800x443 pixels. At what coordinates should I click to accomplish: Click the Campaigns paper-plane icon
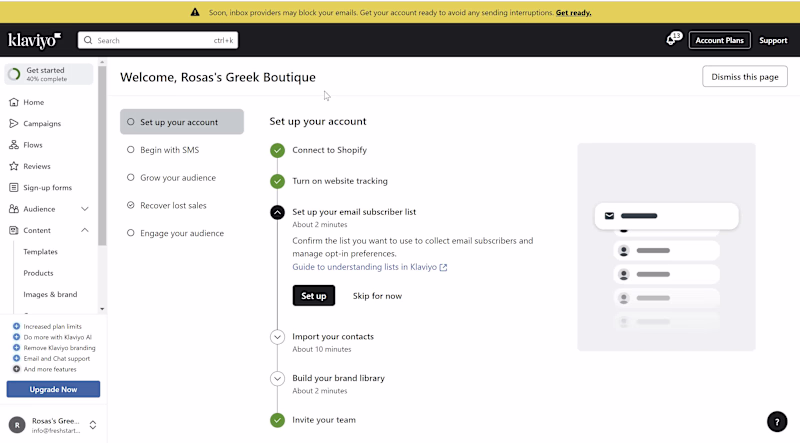point(14,124)
